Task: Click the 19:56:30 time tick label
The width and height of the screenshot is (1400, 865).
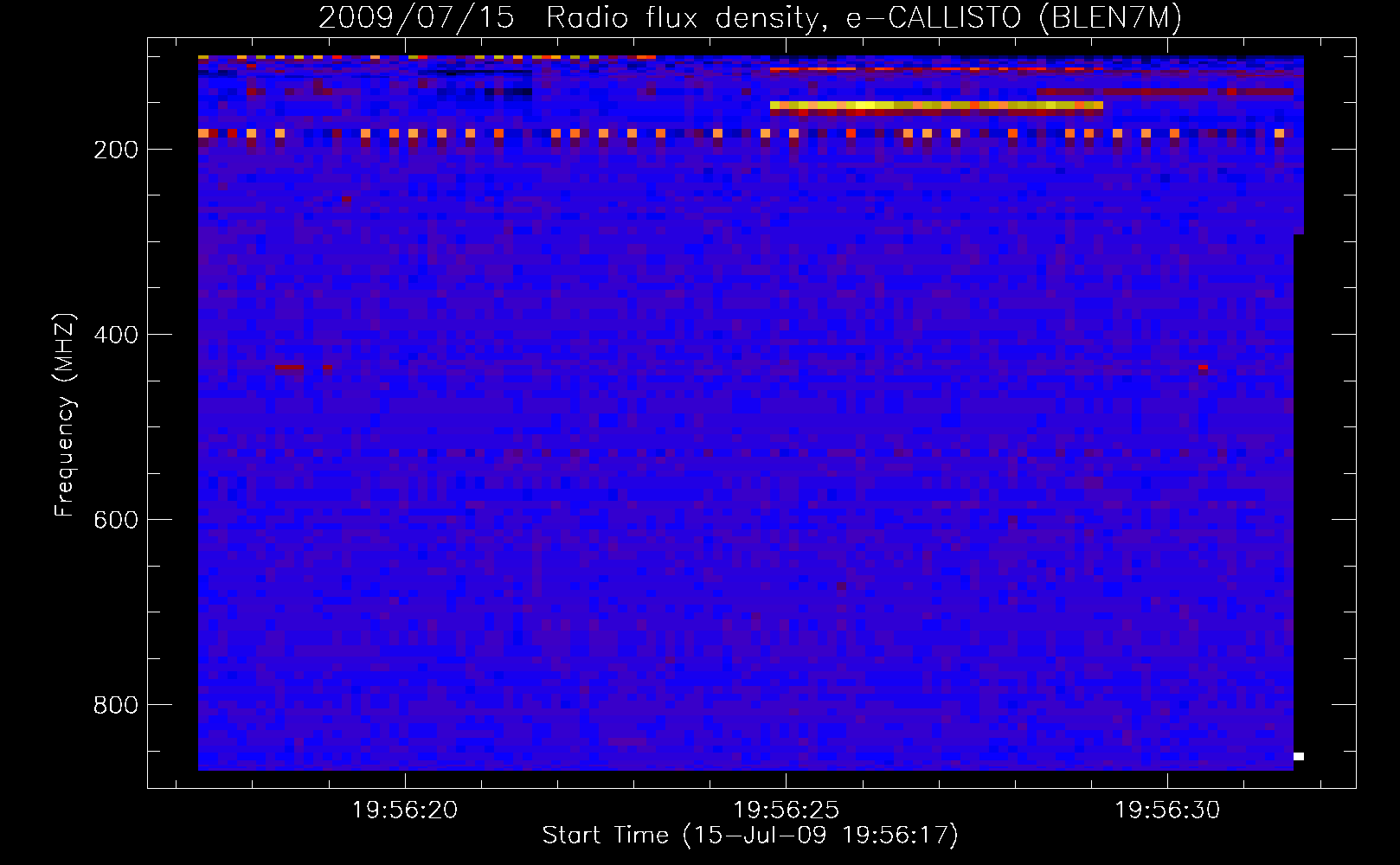Action: pyautogui.click(x=1167, y=811)
